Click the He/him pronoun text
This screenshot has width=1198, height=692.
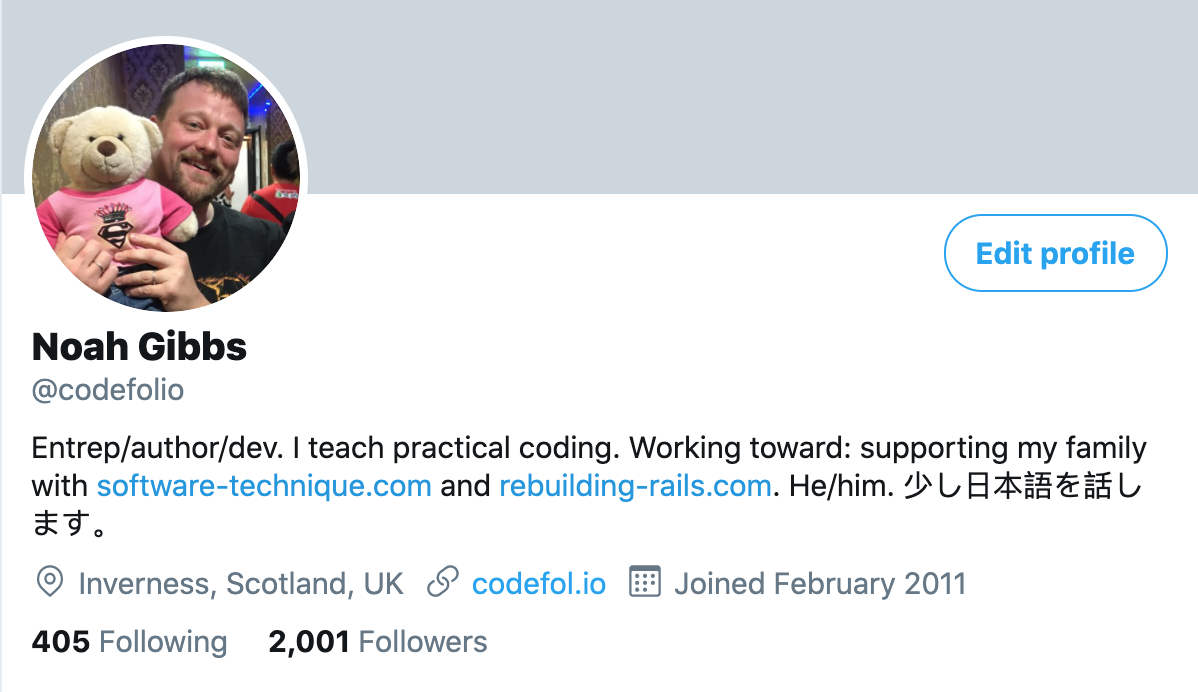pos(837,487)
